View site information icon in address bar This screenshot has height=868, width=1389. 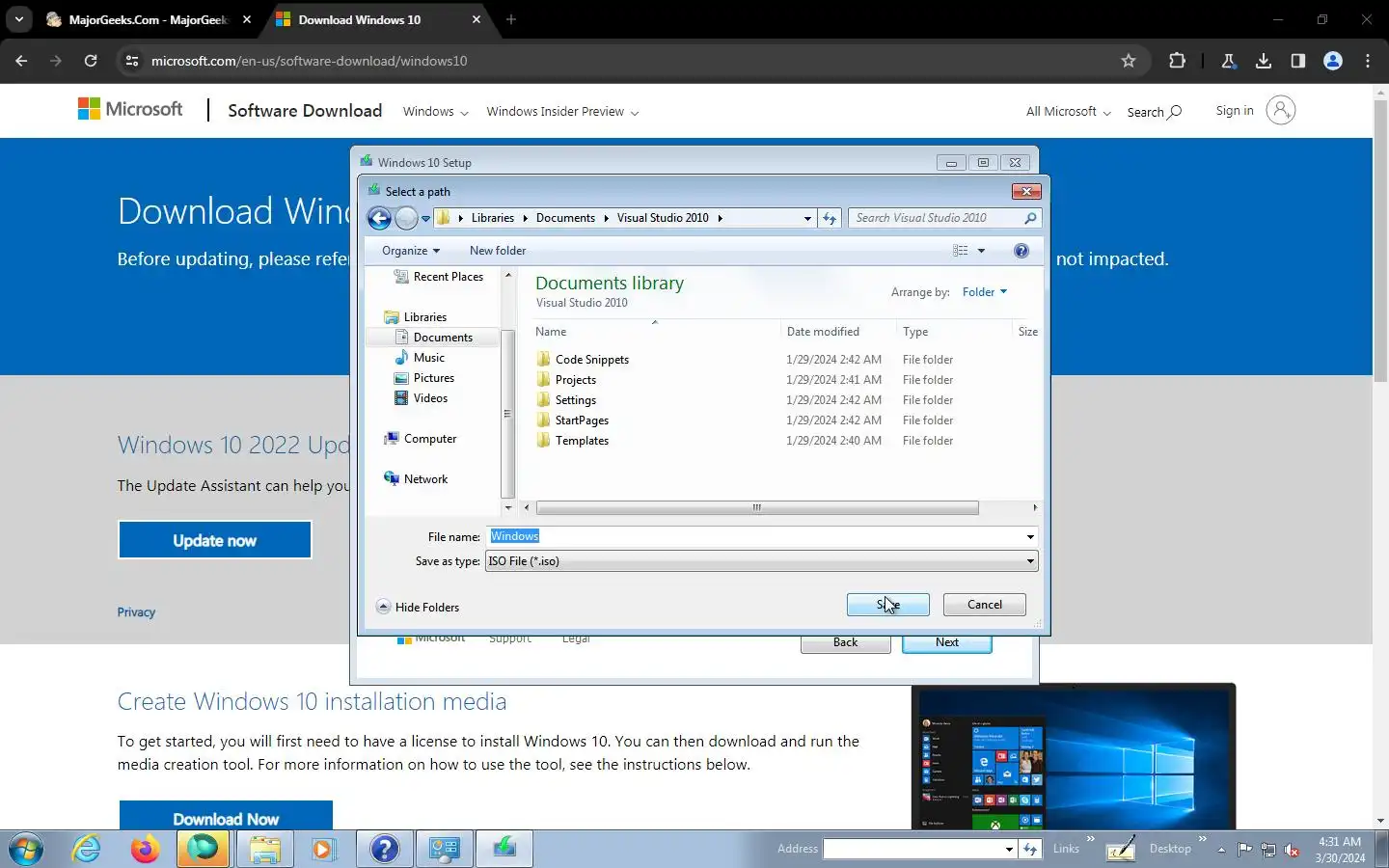(x=132, y=61)
